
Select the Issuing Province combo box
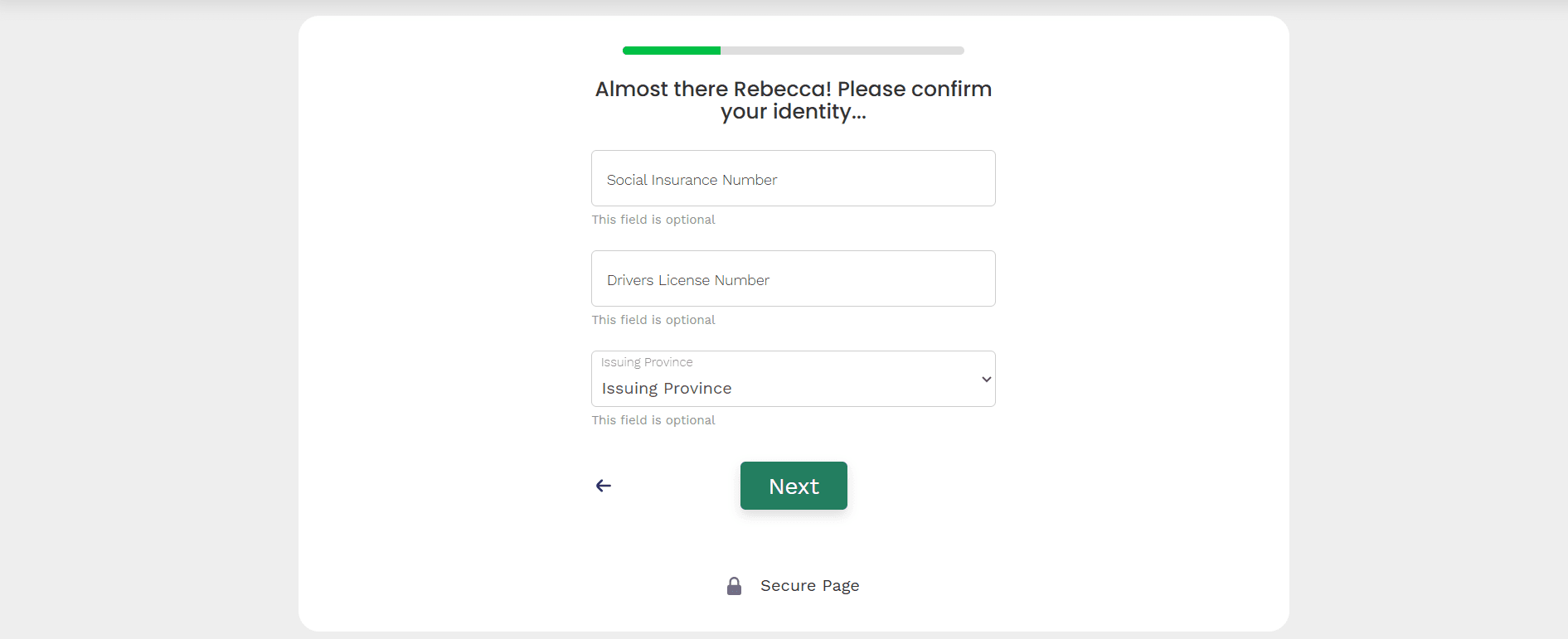[x=793, y=379]
